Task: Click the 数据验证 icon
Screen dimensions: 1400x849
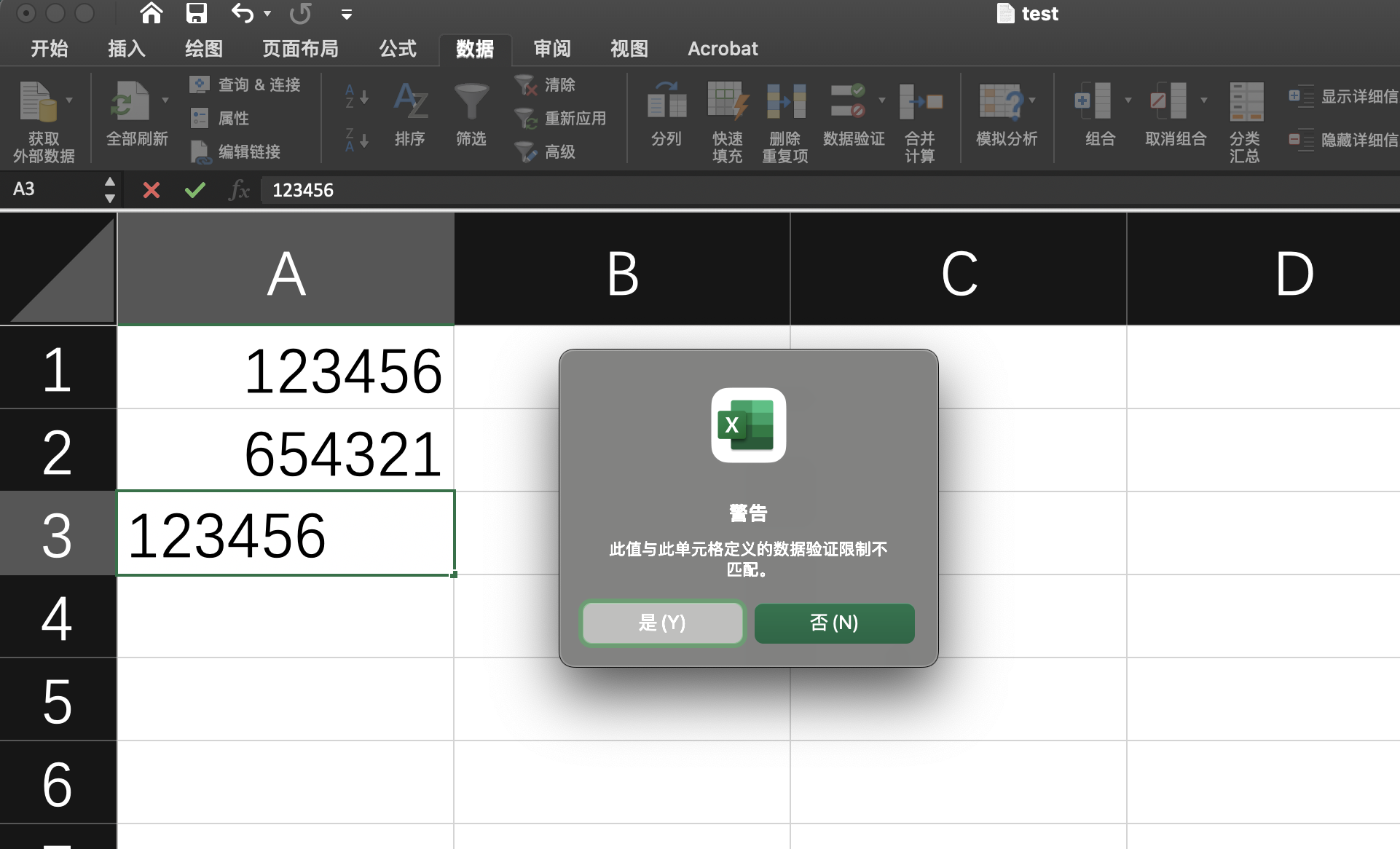Action: point(847,100)
